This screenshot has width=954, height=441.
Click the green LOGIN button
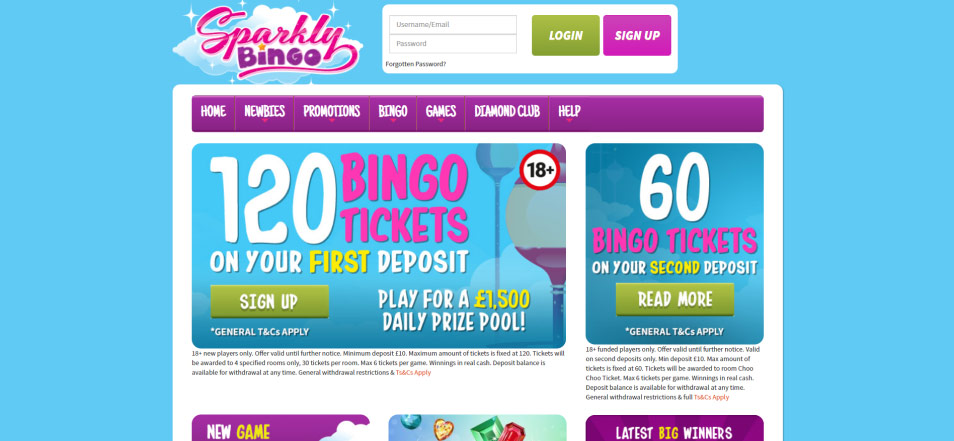[565, 35]
